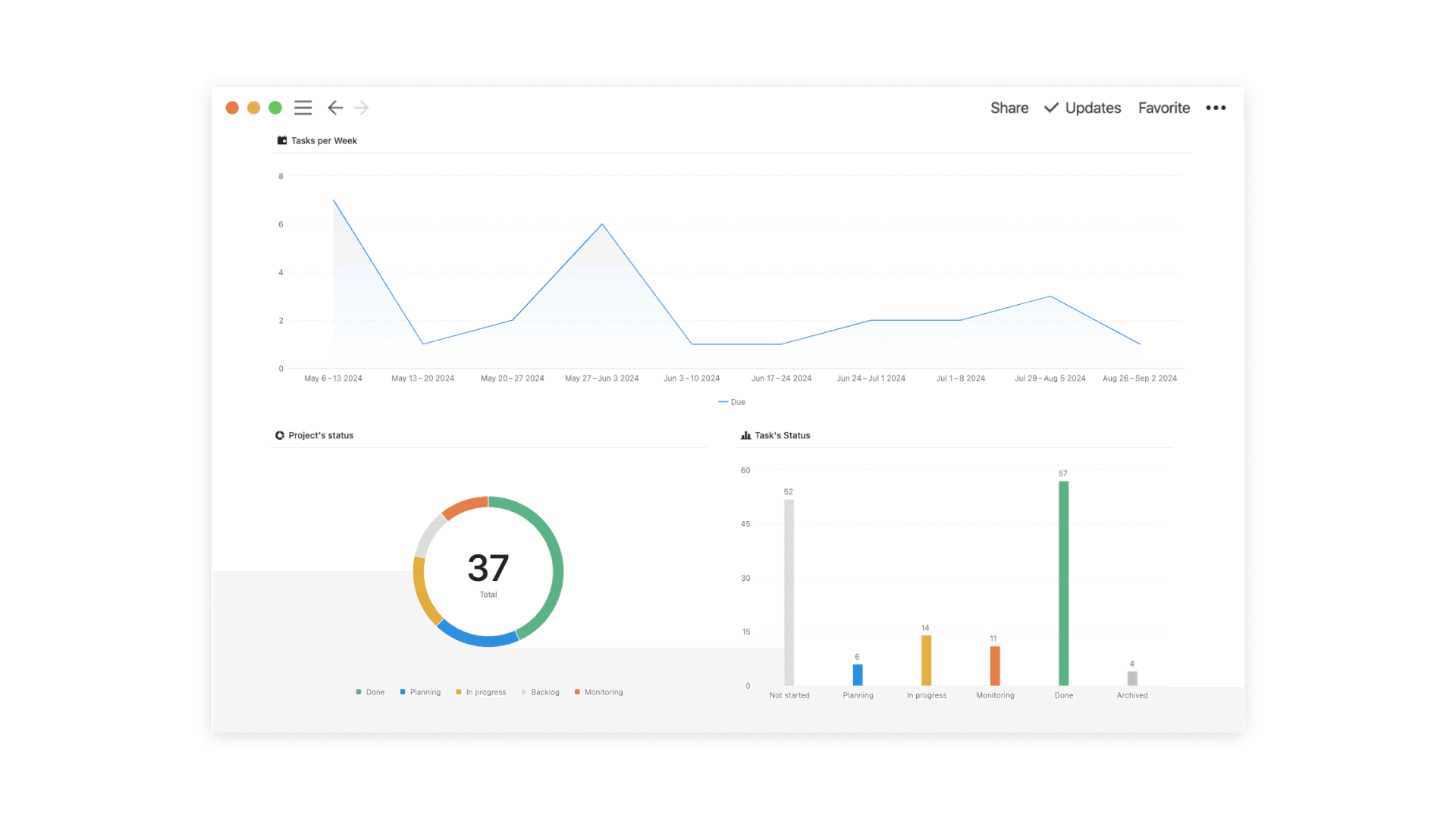Click the Jun 17–24 2024 axis label
Image resolution: width=1456 pixels, height=819 pixels.
(781, 378)
